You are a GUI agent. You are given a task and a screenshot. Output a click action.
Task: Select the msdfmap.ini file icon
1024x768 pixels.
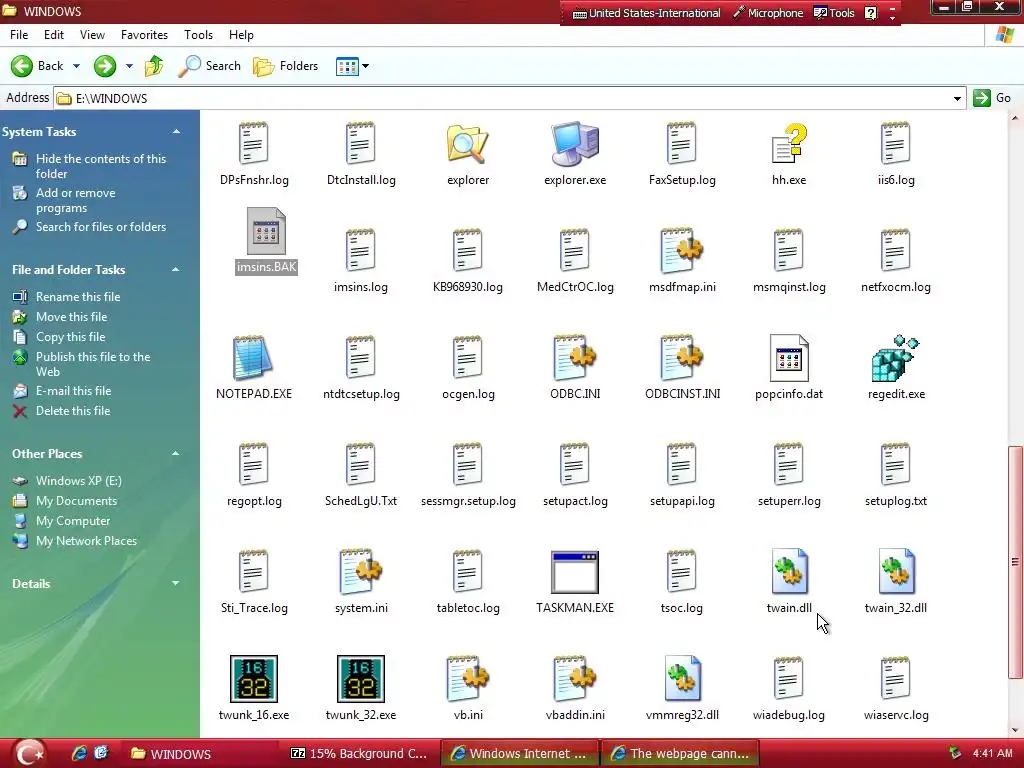(682, 251)
